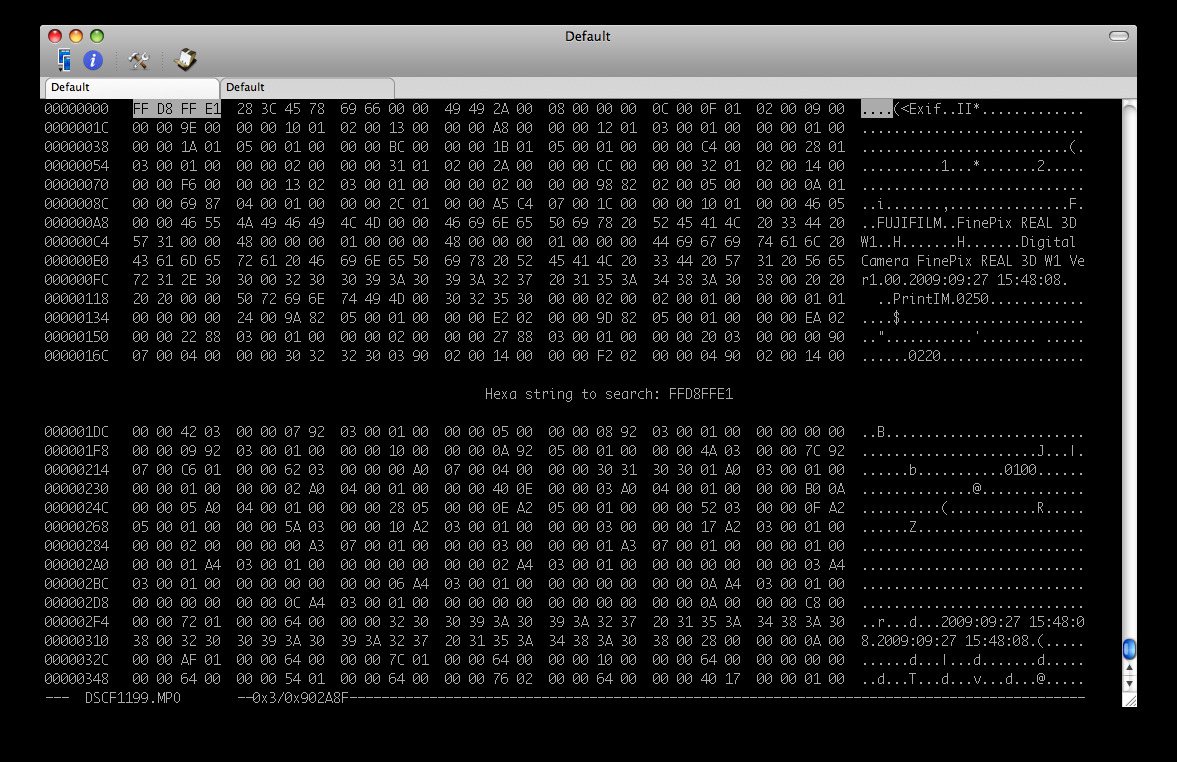Open the New Window toolbar icon

point(65,60)
